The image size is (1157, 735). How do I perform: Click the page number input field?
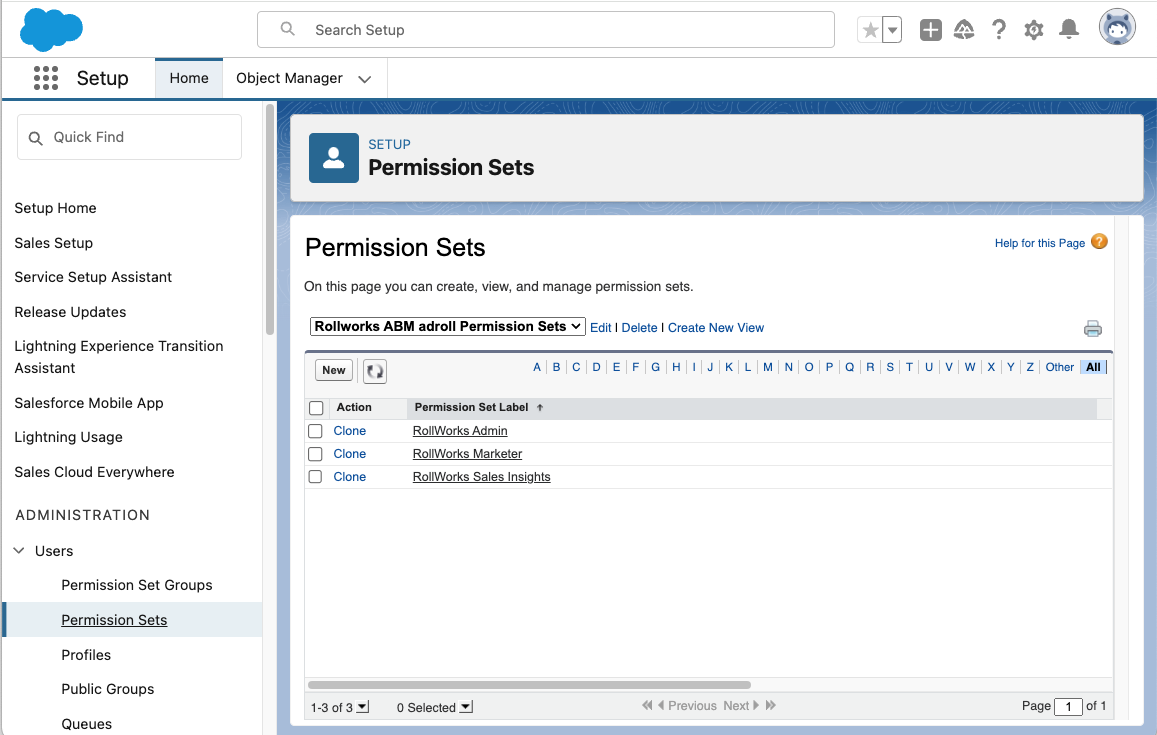point(1068,707)
